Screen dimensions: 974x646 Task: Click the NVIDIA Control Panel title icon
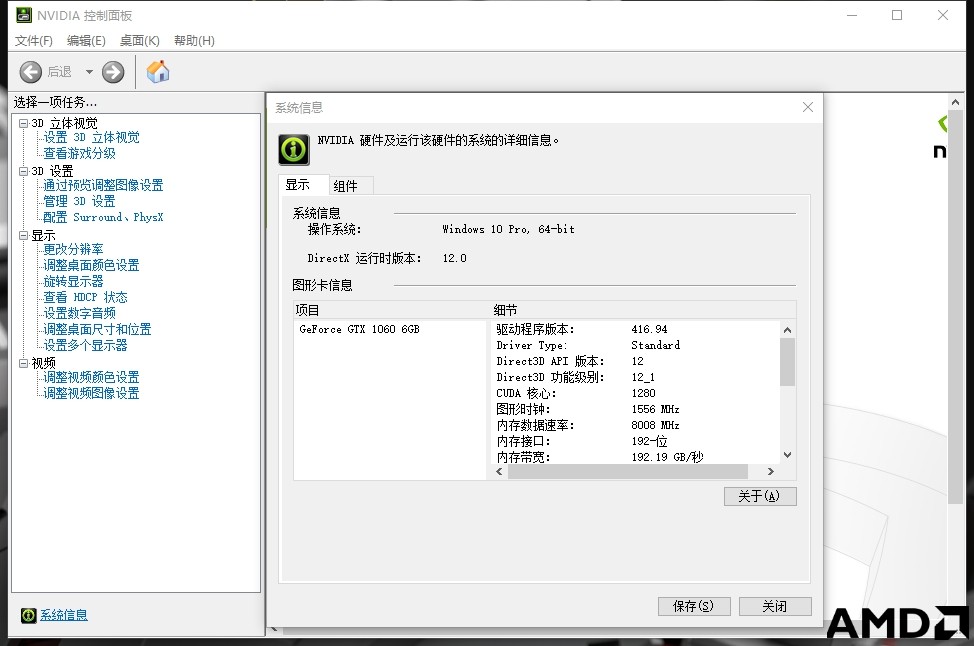(24, 15)
